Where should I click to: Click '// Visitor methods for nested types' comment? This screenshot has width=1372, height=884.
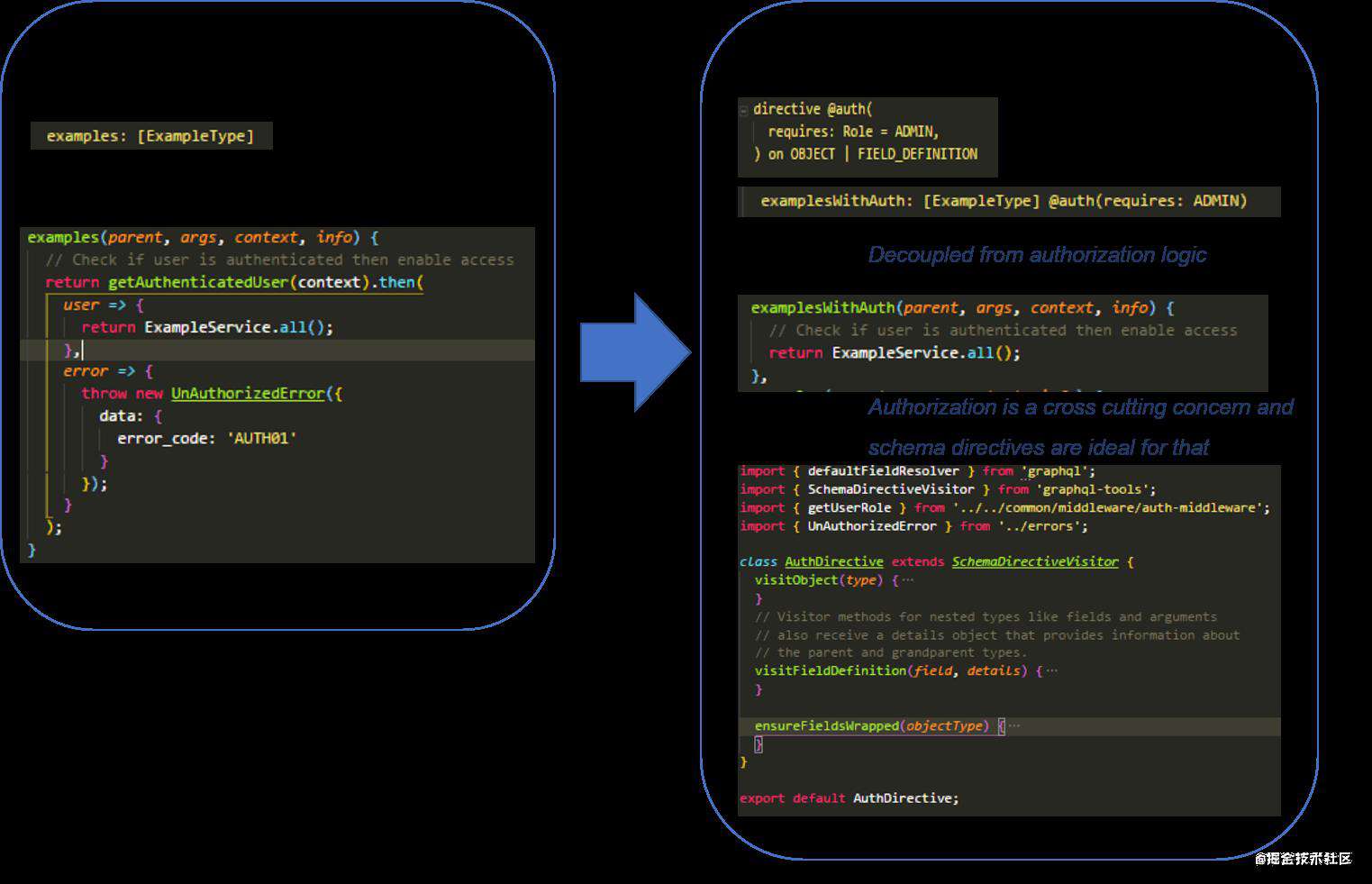986,617
